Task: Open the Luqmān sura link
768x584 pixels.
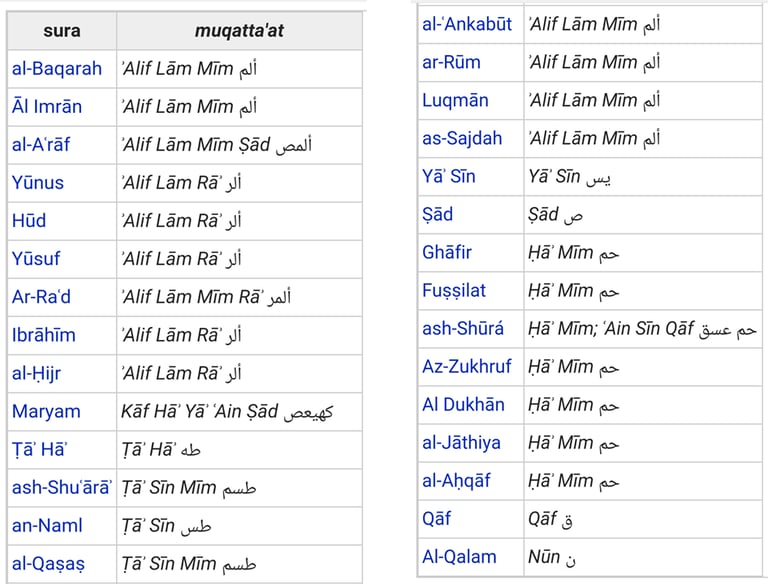Action: coord(455,100)
